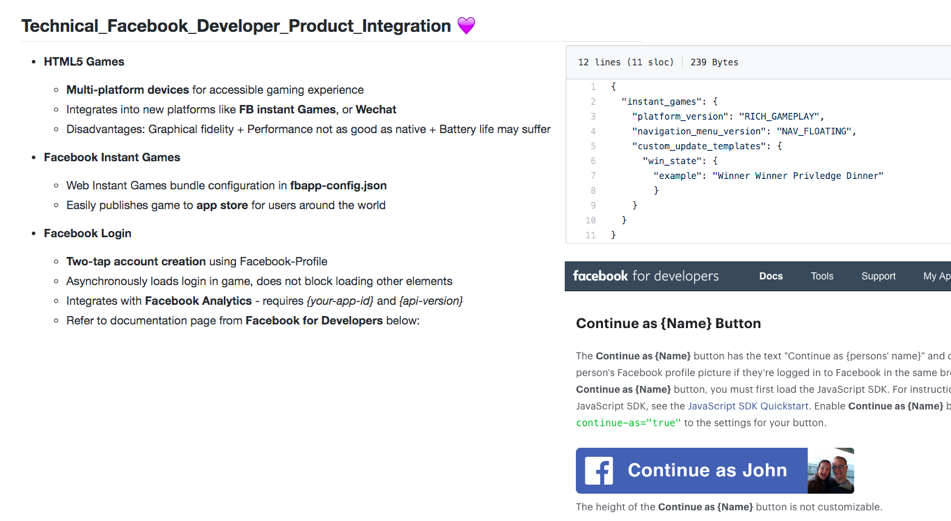This screenshot has height=521, width=951.
Task: Click the purple heart emoji in the title
Action: coord(466,25)
